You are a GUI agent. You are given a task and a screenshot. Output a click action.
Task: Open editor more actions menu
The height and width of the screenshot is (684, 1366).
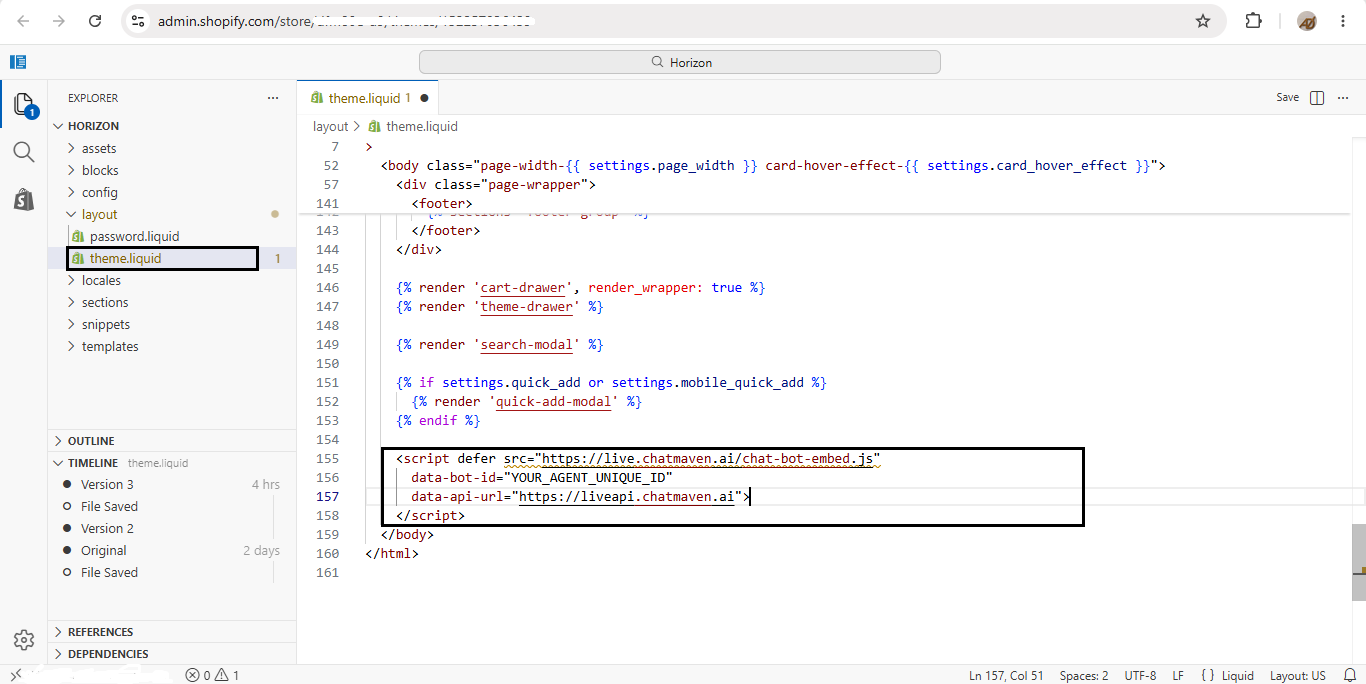click(x=1344, y=98)
